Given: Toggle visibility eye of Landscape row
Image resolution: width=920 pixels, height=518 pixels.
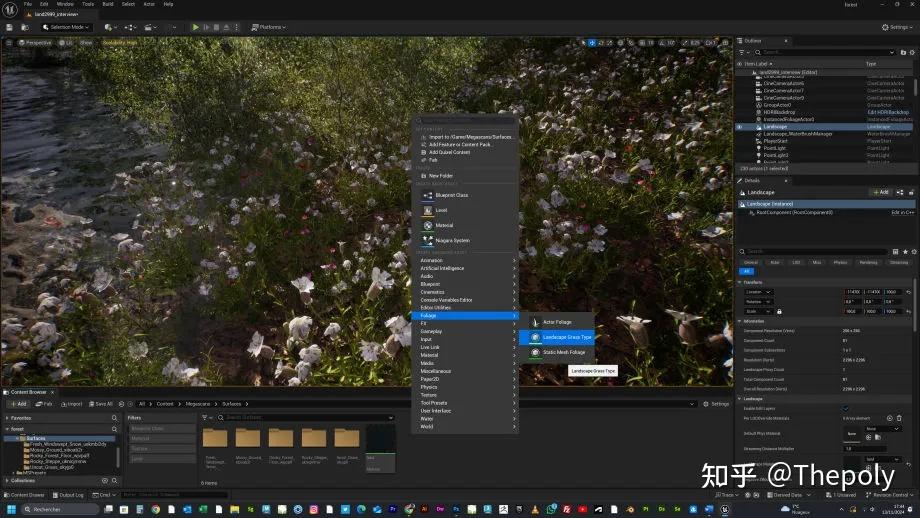Looking at the screenshot, I should pos(740,127).
